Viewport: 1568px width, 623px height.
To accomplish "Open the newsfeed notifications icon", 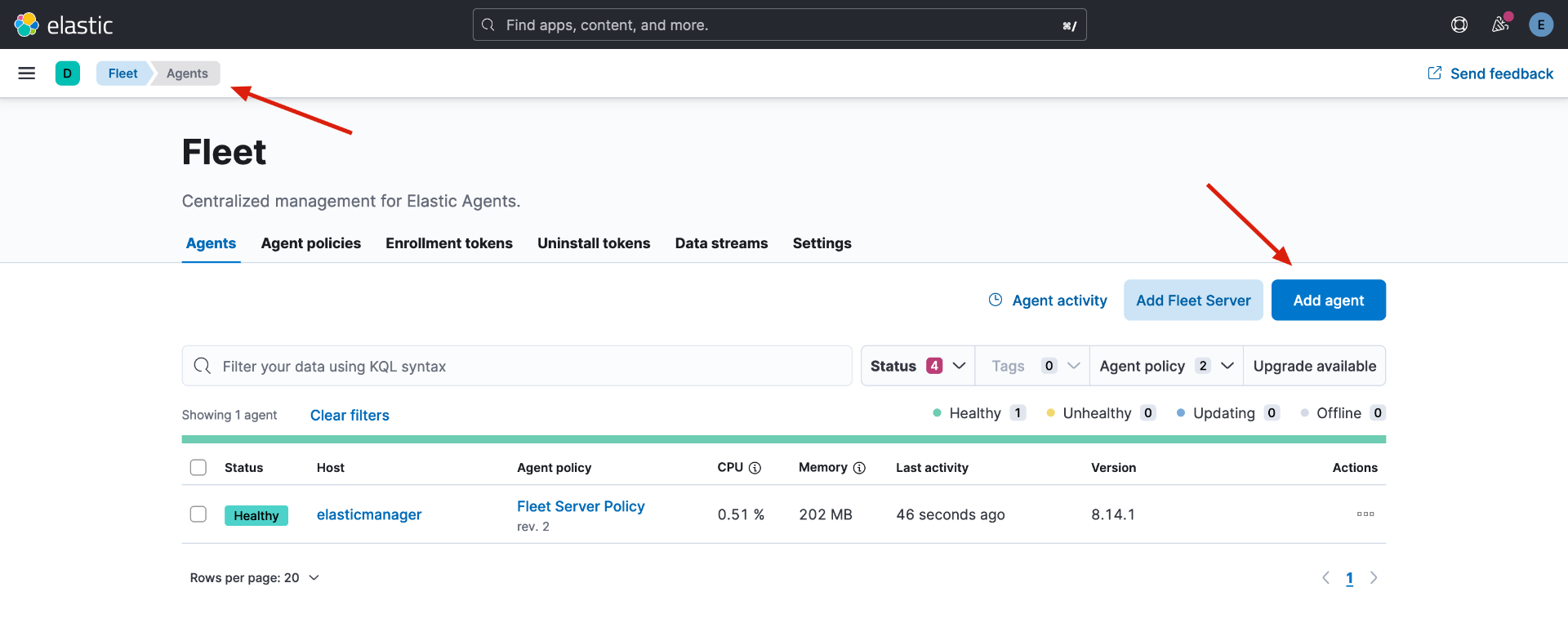I will [x=1500, y=24].
